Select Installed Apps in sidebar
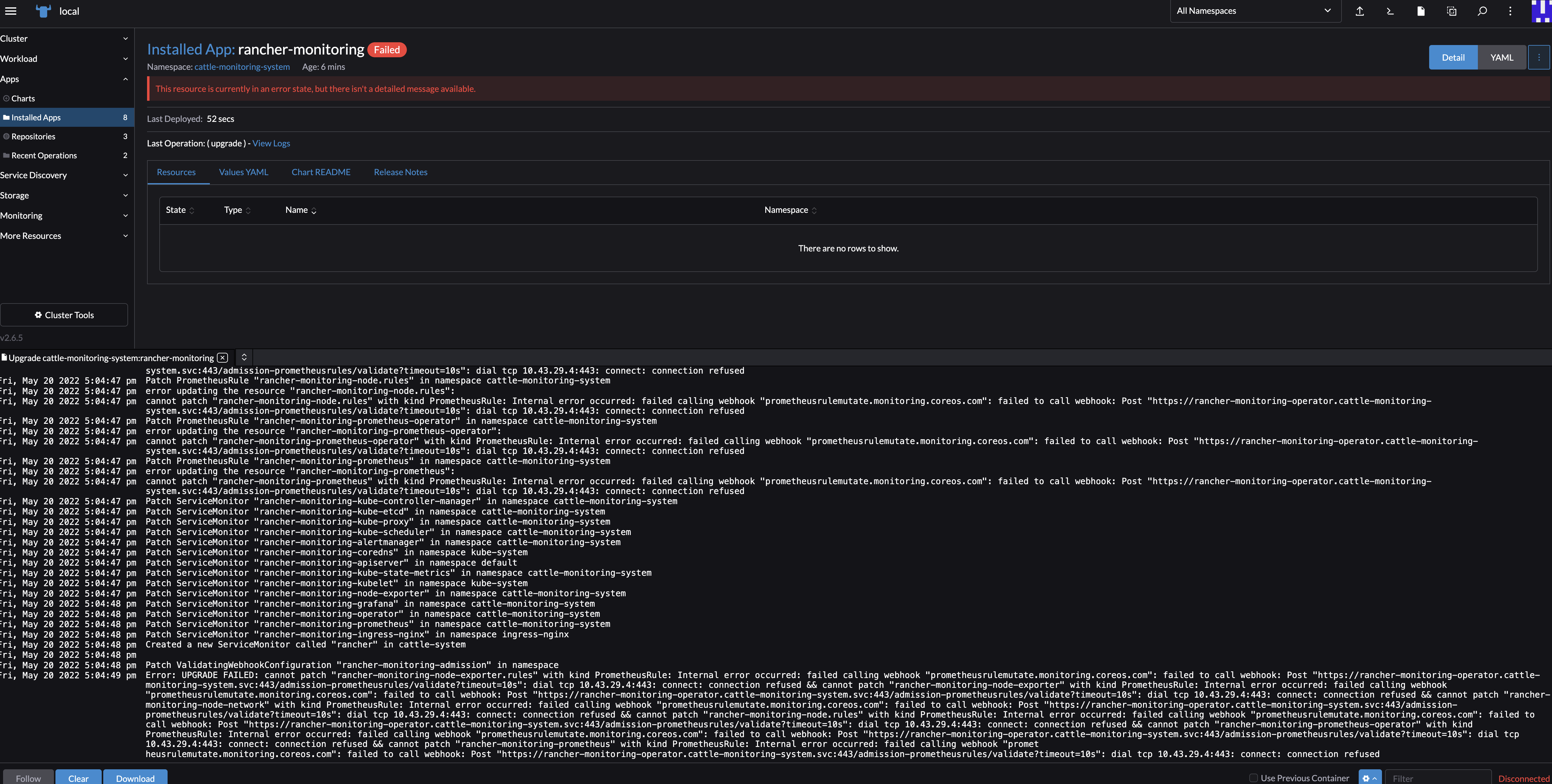This screenshot has height=784, width=1552. (x=66, y=117)
